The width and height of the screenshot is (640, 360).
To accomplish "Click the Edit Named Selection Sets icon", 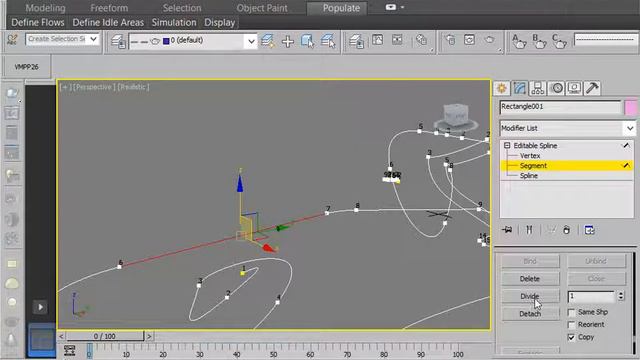I will pyautogui.click(x=12, y=40).
